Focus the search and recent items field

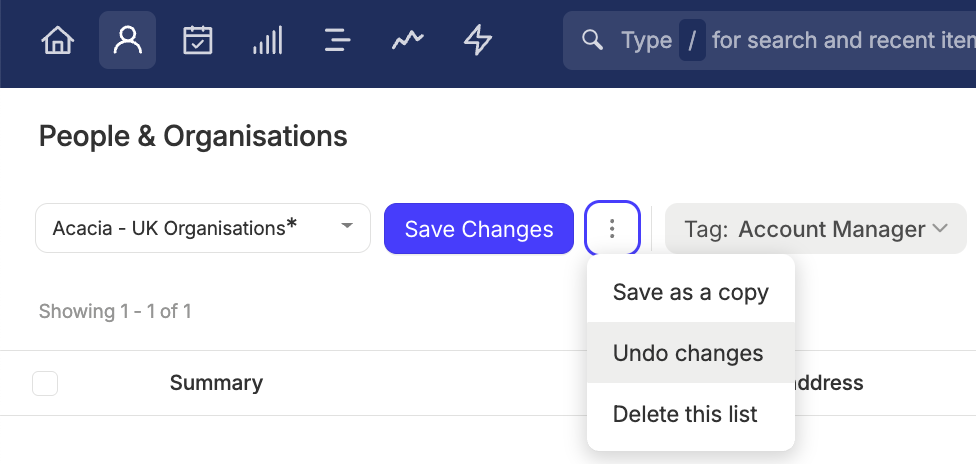769,40
